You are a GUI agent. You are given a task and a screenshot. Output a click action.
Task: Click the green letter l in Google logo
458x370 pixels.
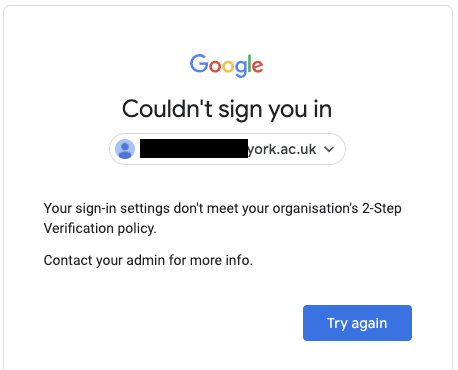(249, 63)
